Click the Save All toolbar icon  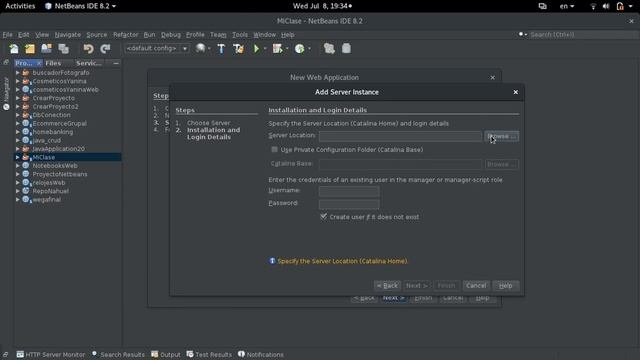click(x=63, y=49)
